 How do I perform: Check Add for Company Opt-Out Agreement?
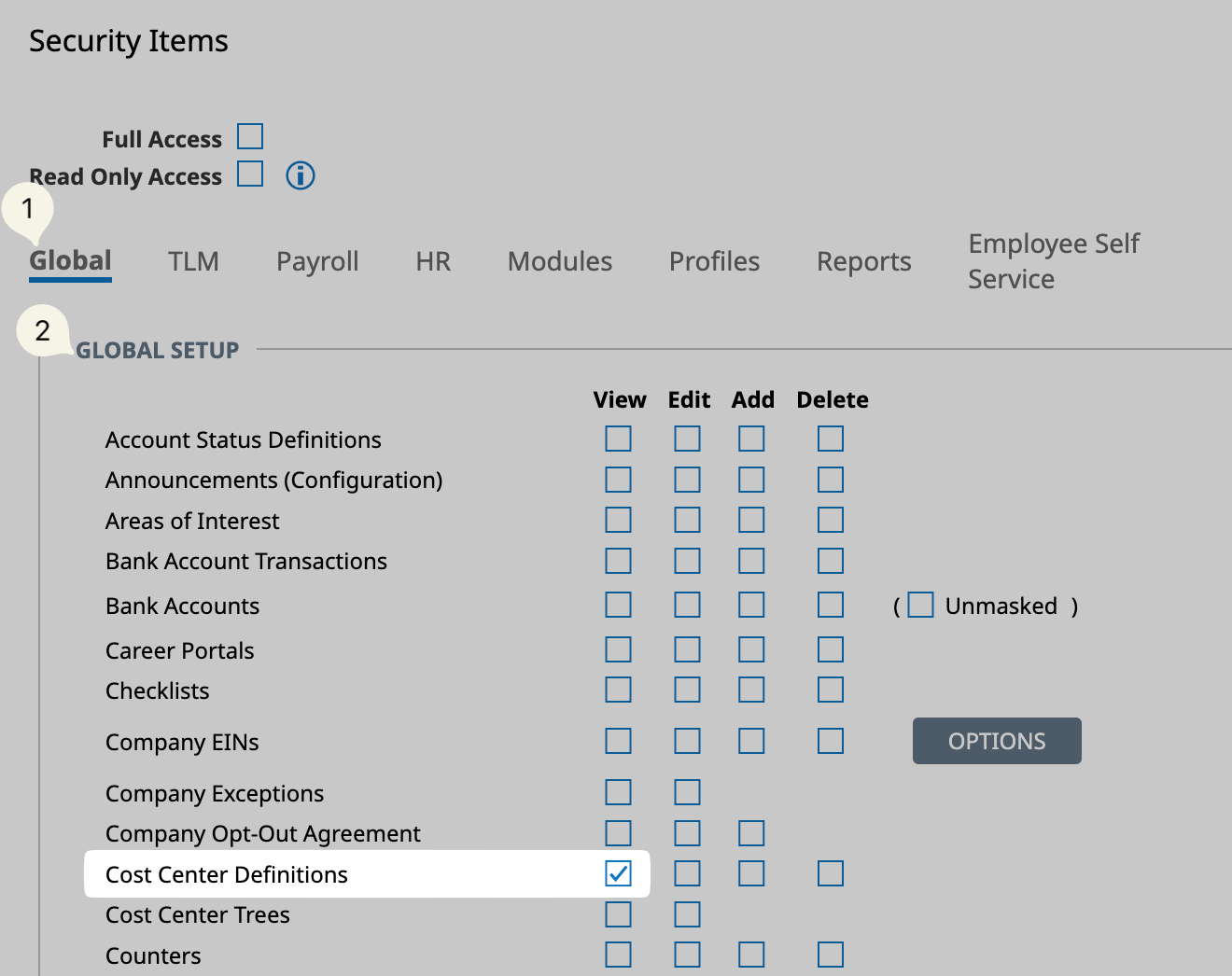pyautogui.click(x=751, y=833)
